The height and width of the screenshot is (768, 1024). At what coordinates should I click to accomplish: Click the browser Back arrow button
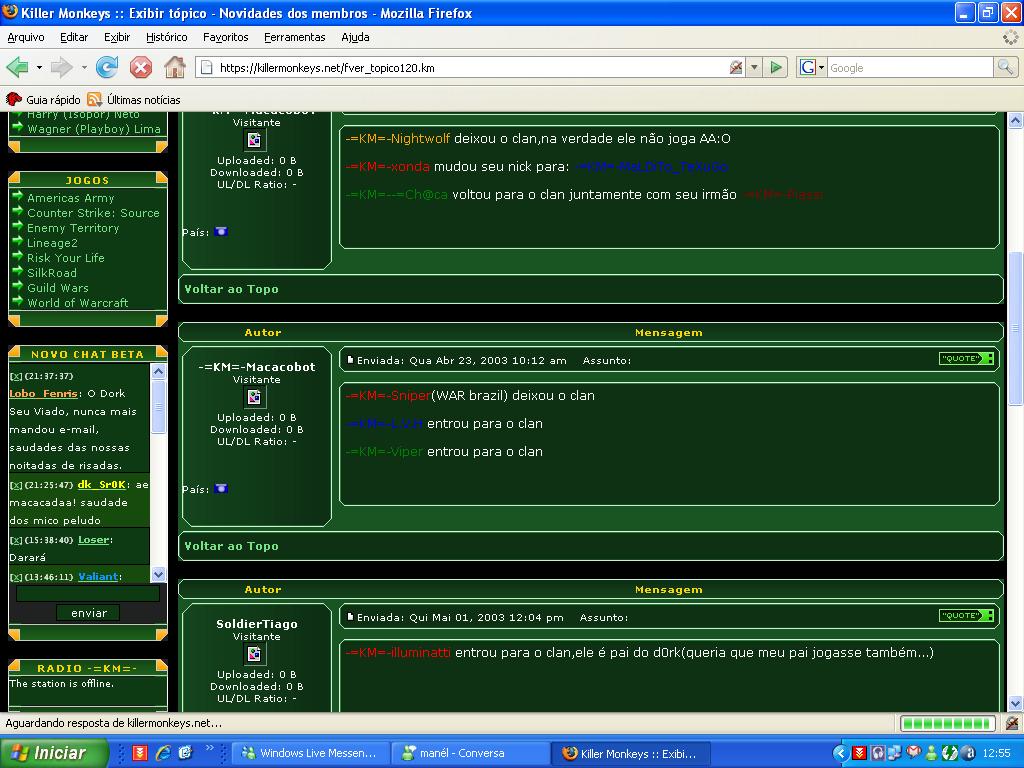coord(17,67)
